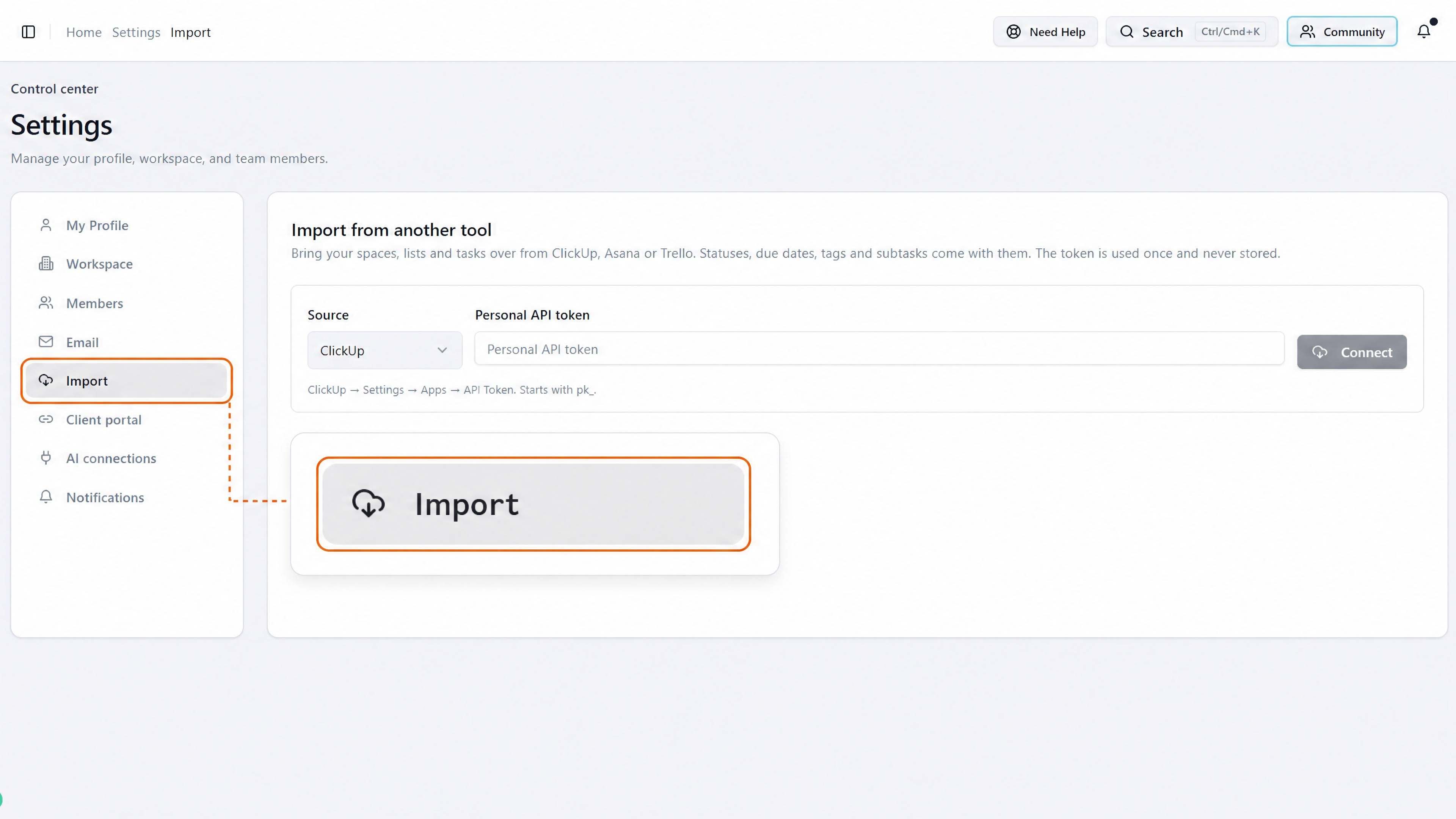Open the Search box with Ctrl/Cmd+K
The image size is (1456, 819).
1191,31
